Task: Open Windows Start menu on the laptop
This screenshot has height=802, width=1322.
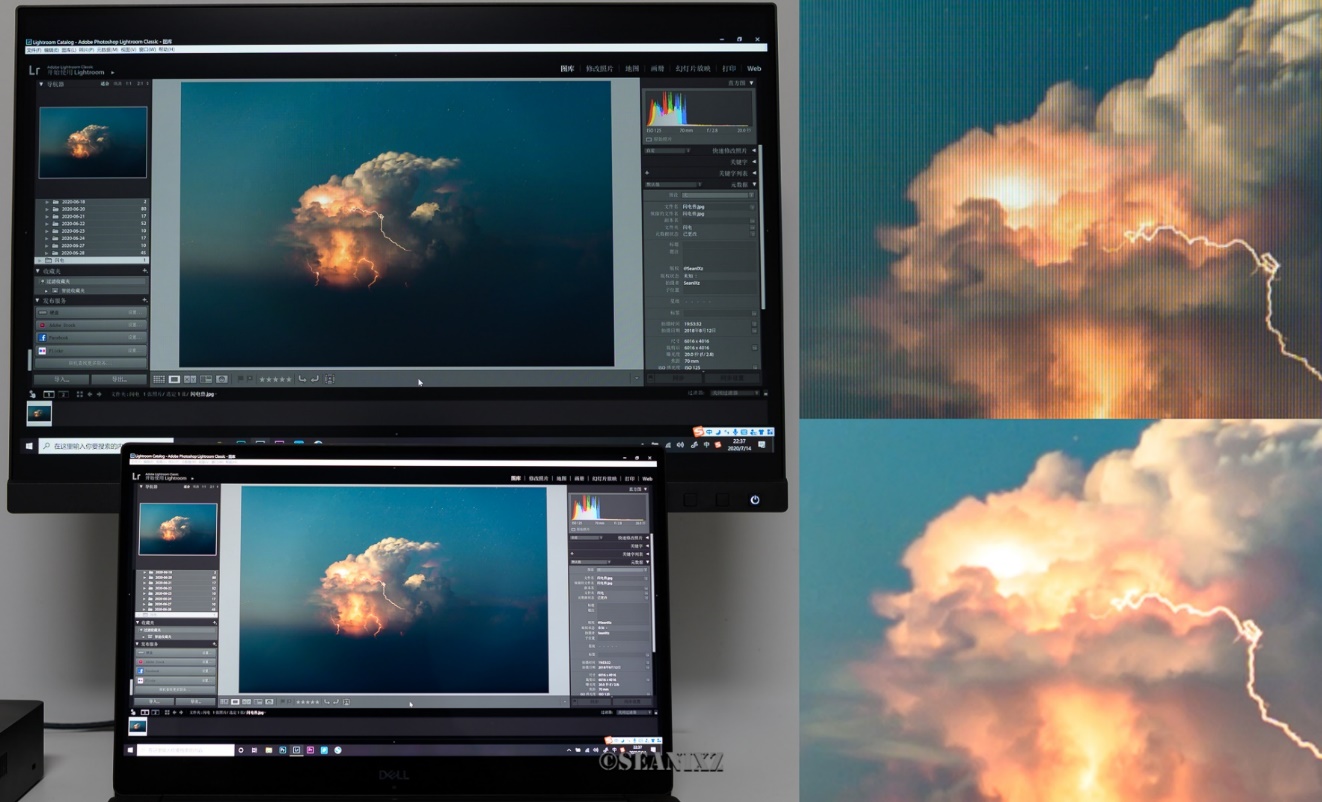Action: click(130, 749)
